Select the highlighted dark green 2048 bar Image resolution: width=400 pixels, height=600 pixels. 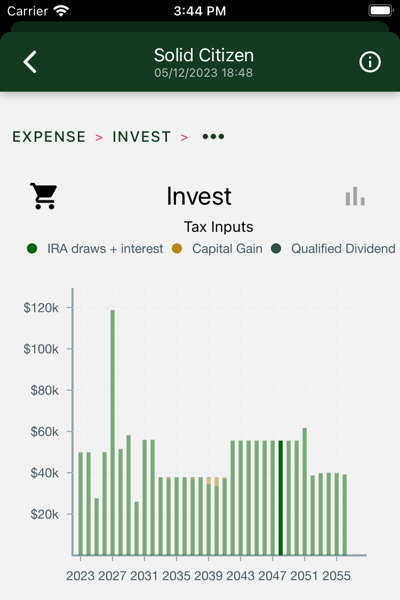click(x=281, y=498)
